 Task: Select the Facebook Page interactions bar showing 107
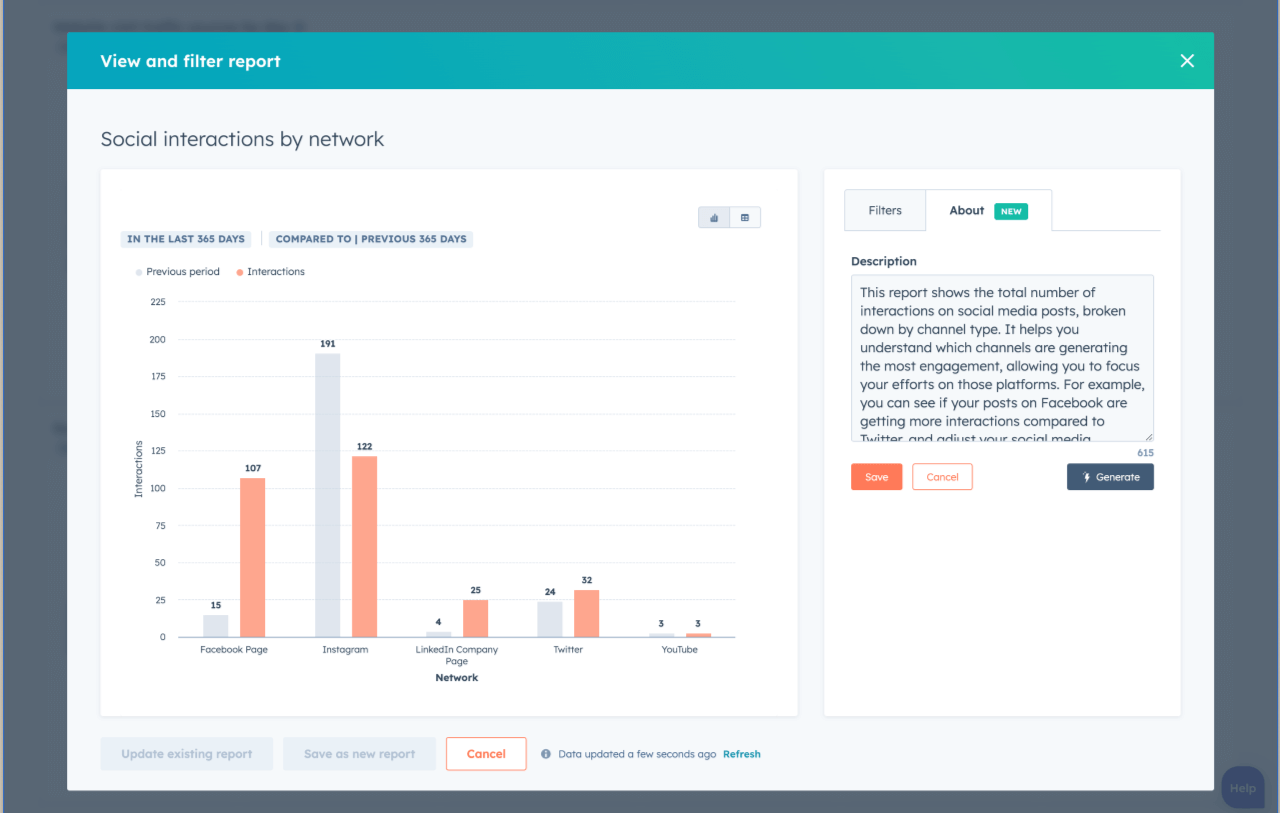(252, 557)
